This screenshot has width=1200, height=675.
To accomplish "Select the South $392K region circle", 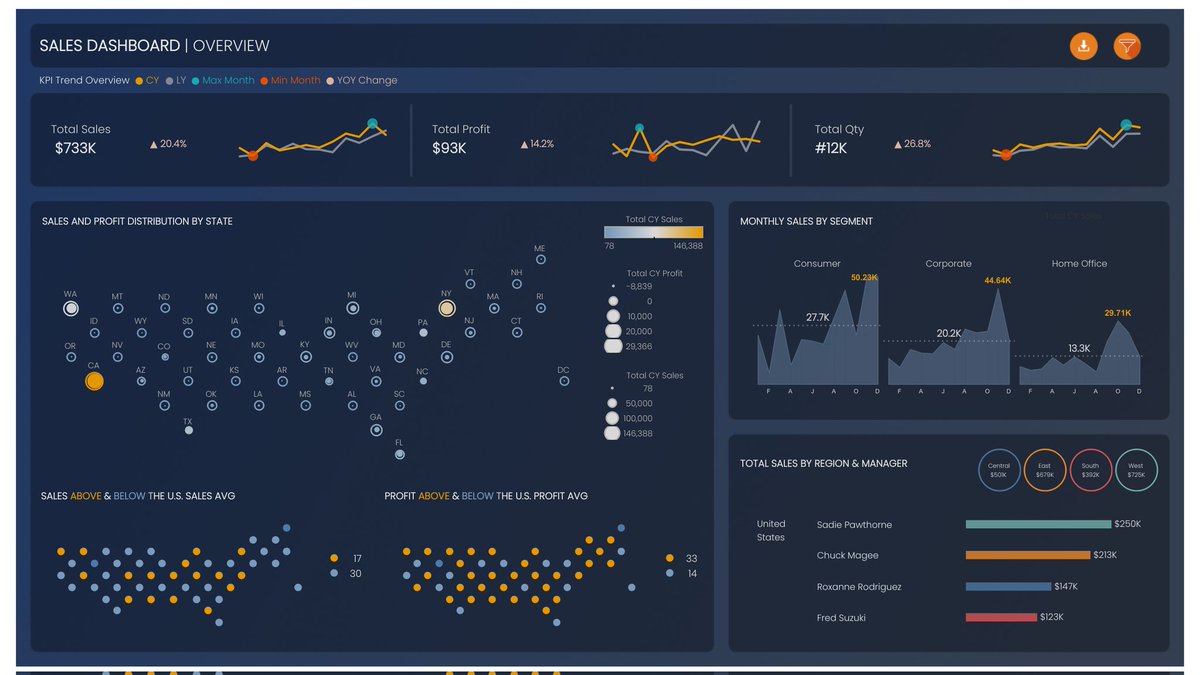I will (x=1091, y=470).
